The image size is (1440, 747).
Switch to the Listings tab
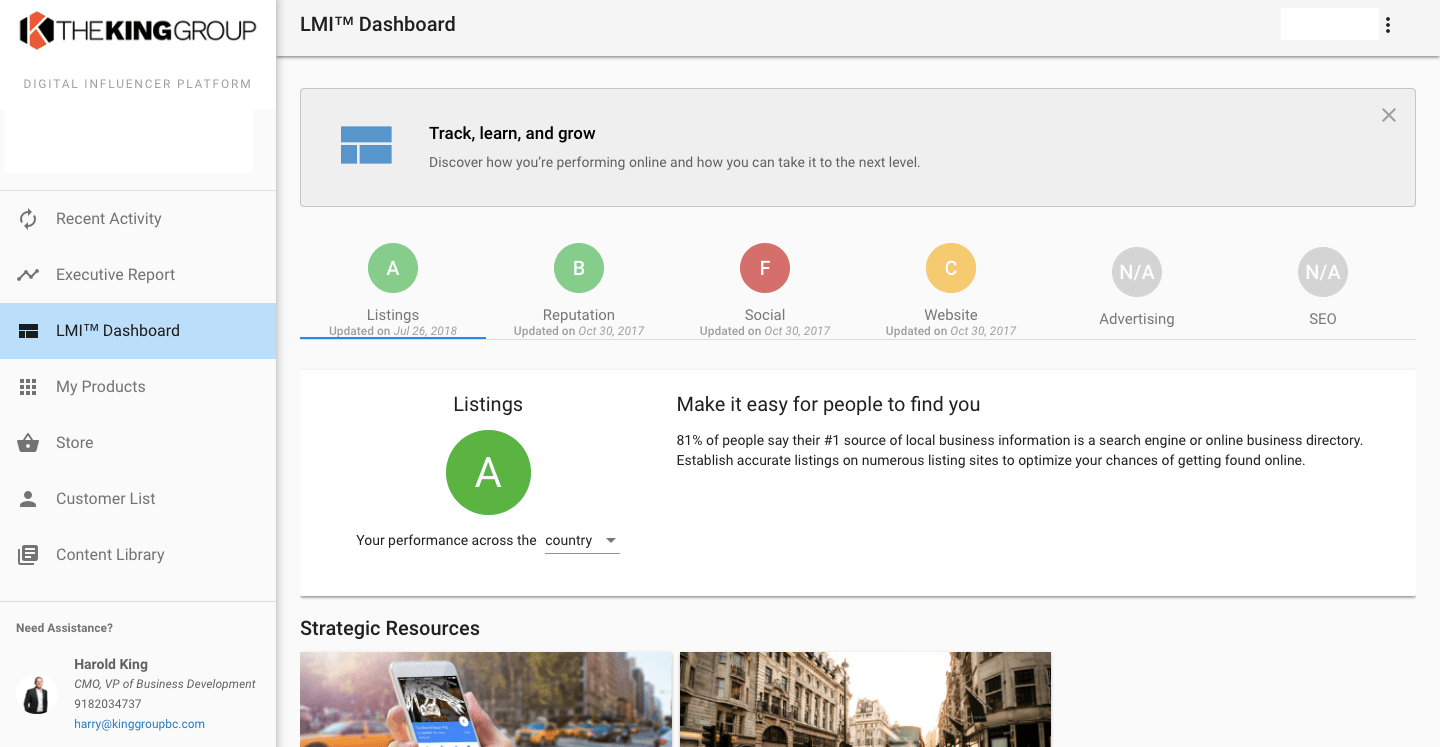click(393, 290)
